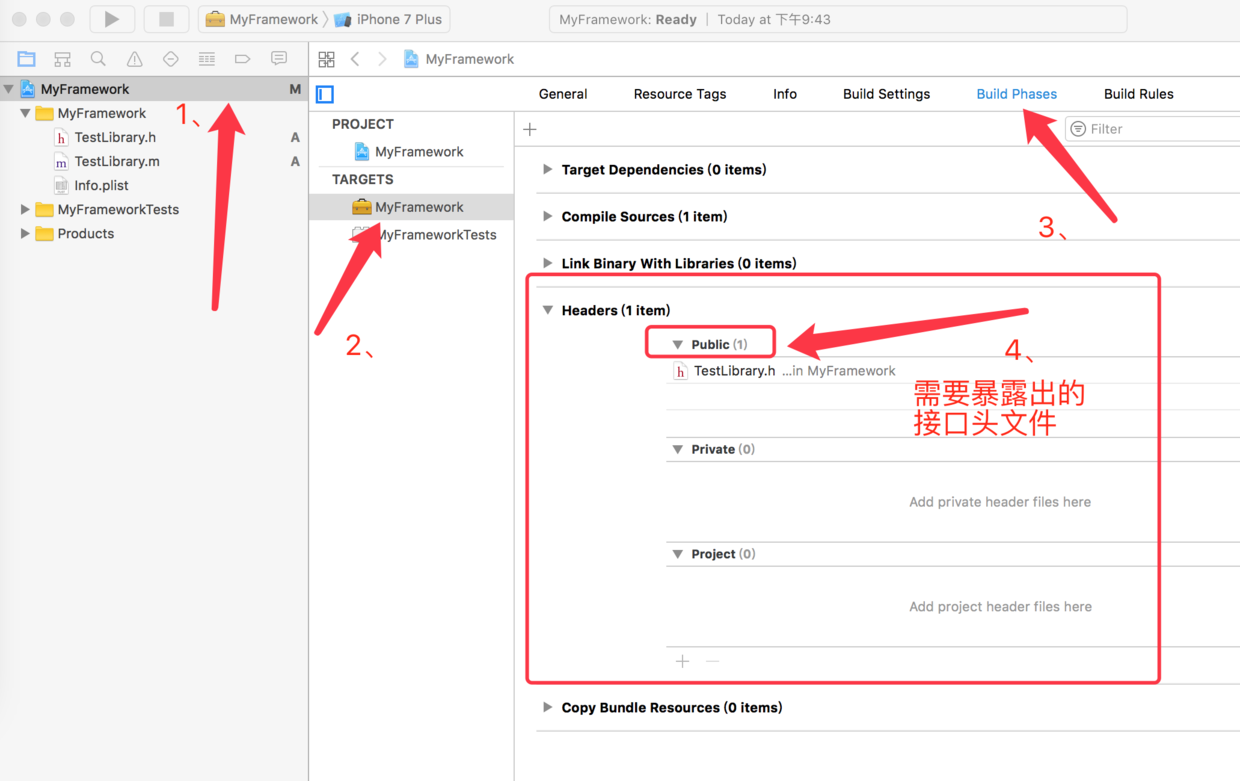
Task: Collapse the Public headers group
Action: click(x=677, y=344)
